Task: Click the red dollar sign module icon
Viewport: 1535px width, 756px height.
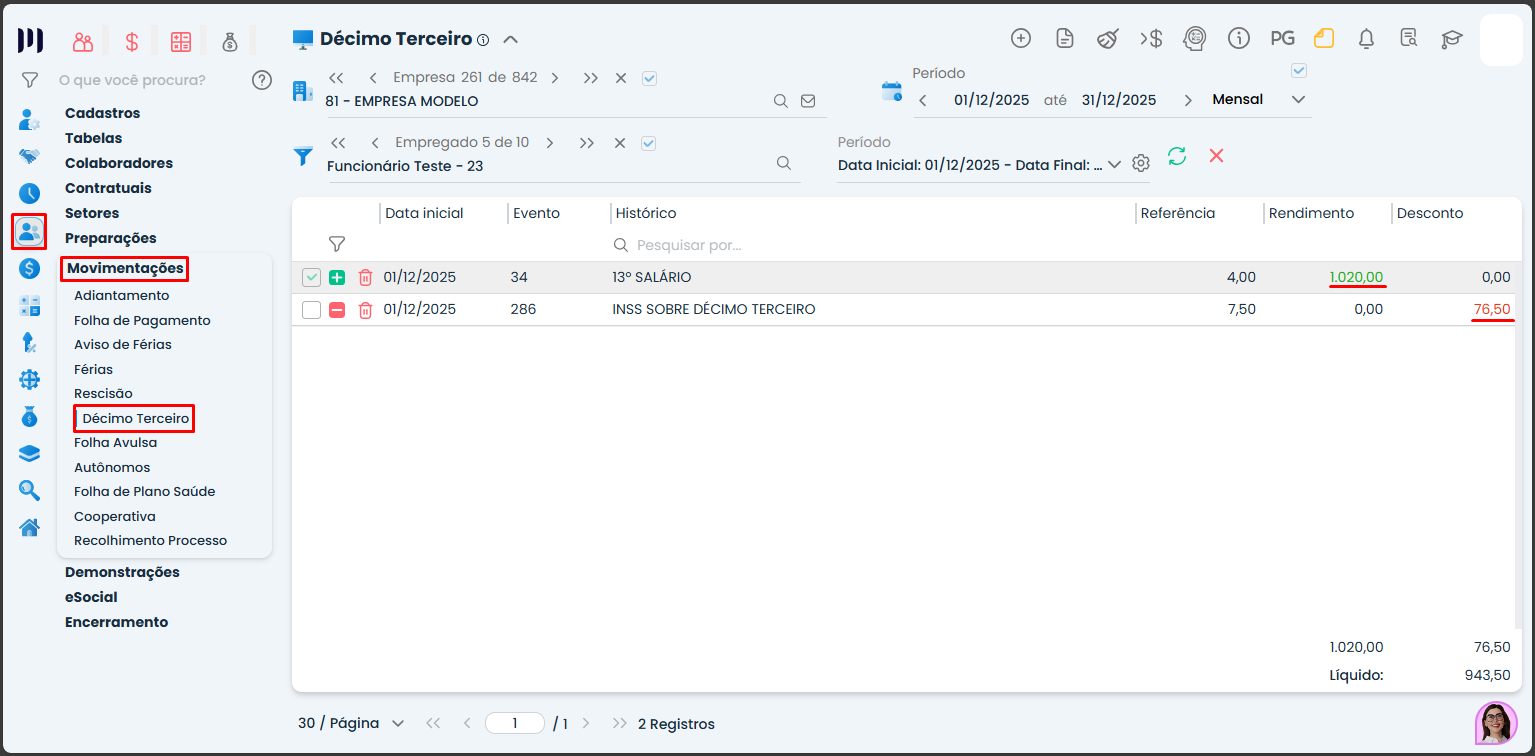Action: tap(132, 41)
